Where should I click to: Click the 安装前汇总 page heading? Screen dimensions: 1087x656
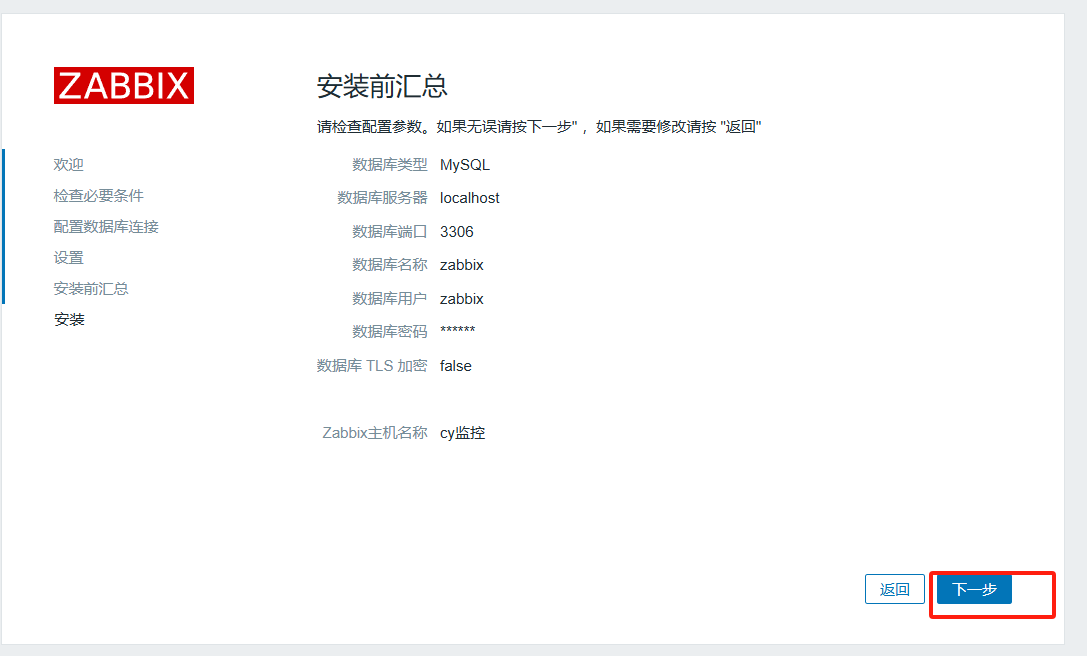click(382, 87)
